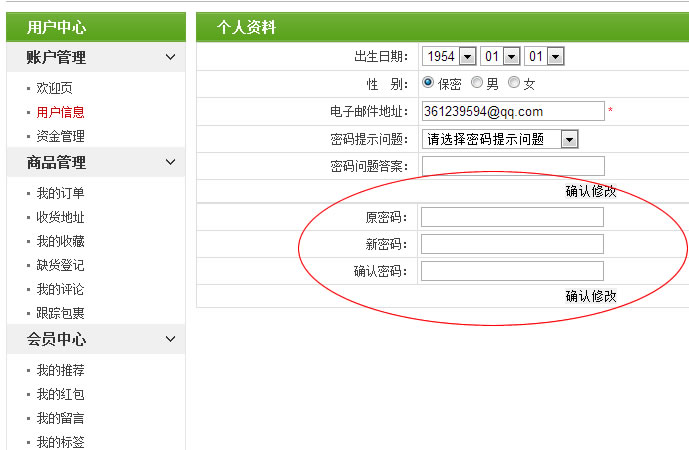This screenshot has width=689, height=450.
Task: Click the 会员中心 section header
Action: click(x=96, y=339)
